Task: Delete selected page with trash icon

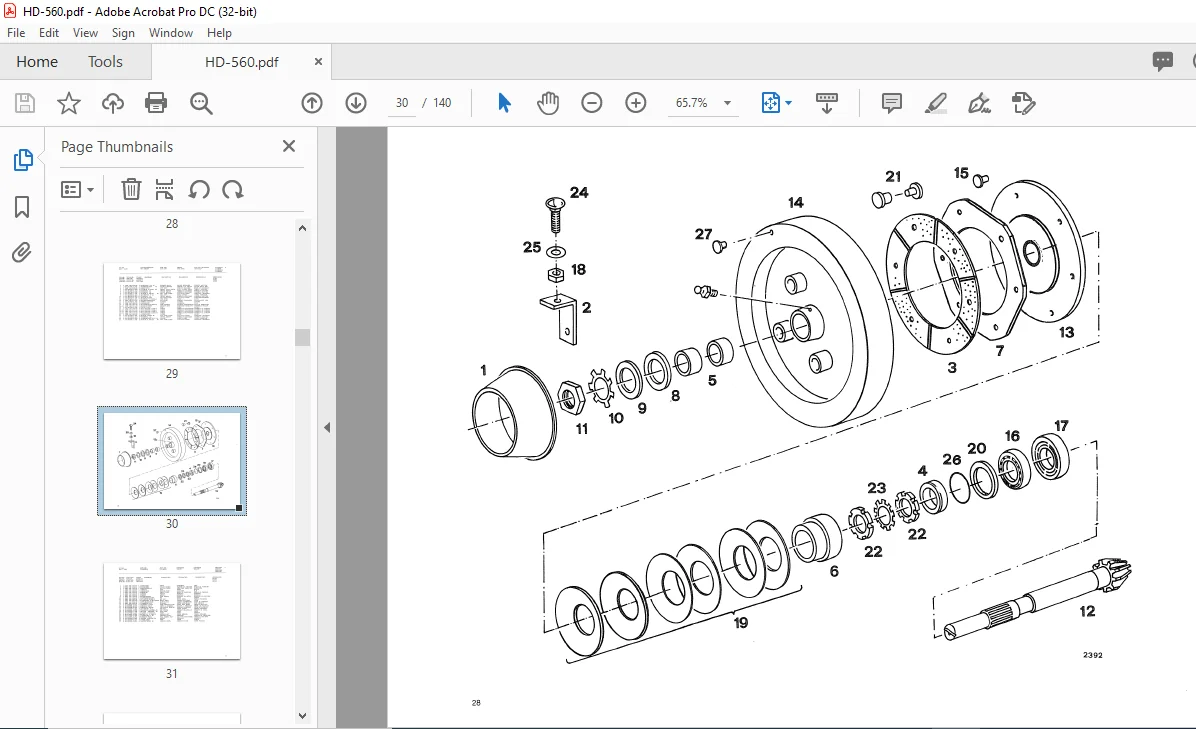Action: pos(131,189)
